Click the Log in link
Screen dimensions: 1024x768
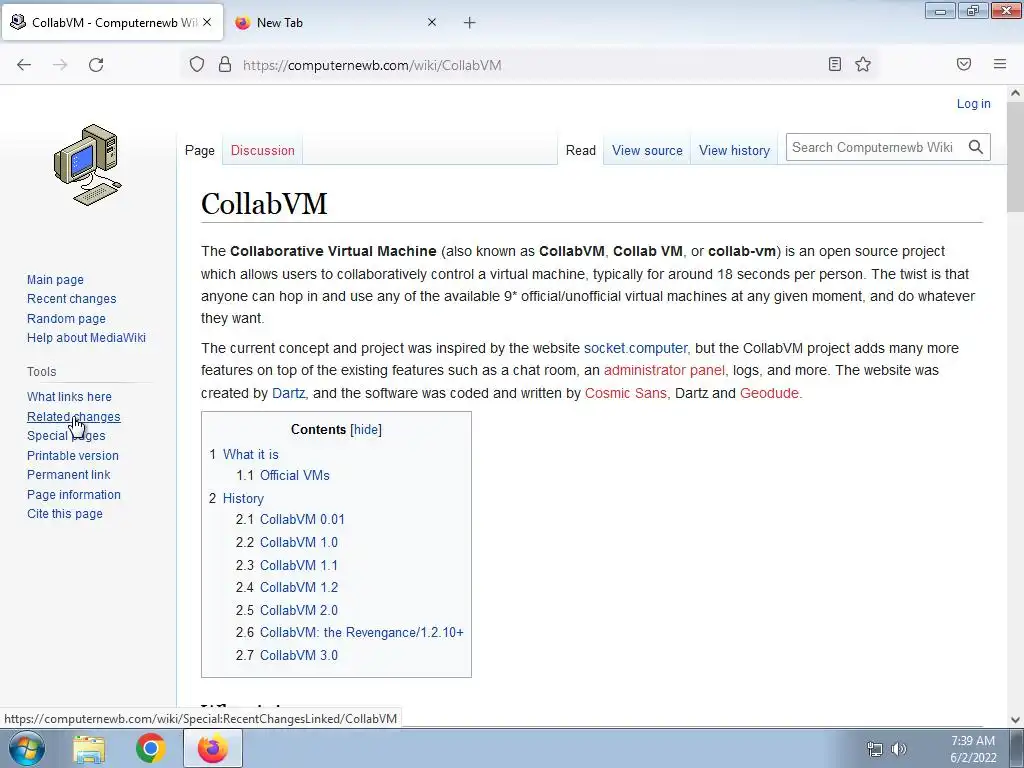(x=973, y=103)
